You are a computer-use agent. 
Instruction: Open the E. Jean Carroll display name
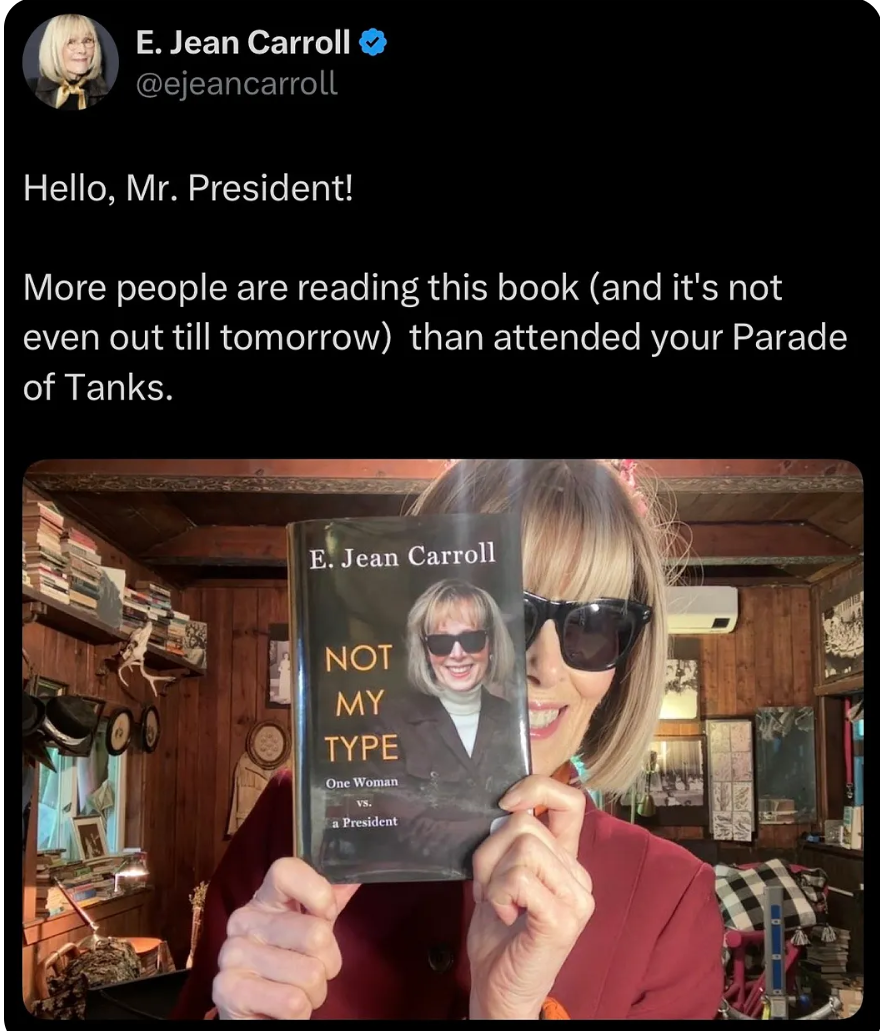(243, 43)
